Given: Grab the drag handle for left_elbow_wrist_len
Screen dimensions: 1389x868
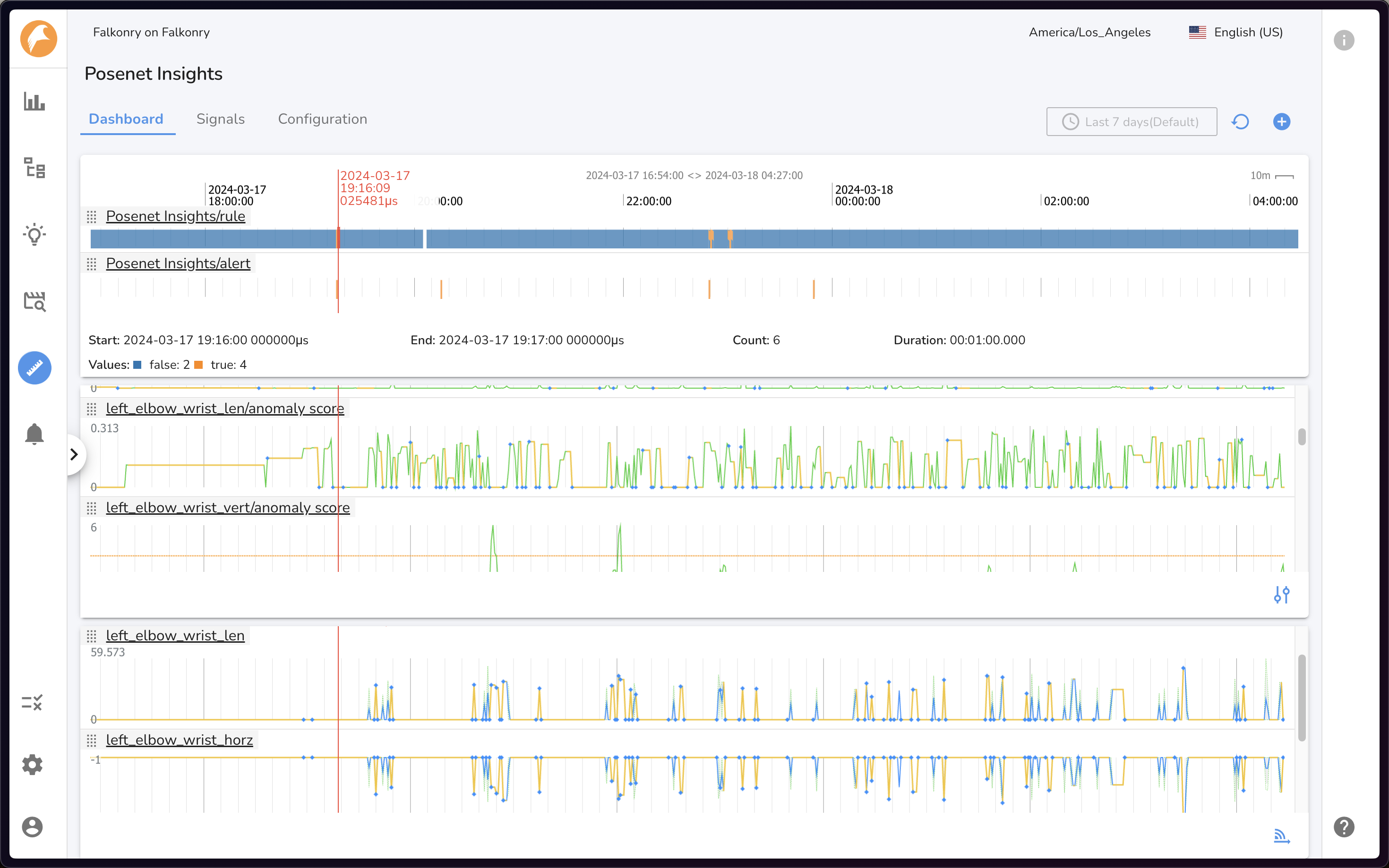Looking at the screenshot, I should point(91,636).
